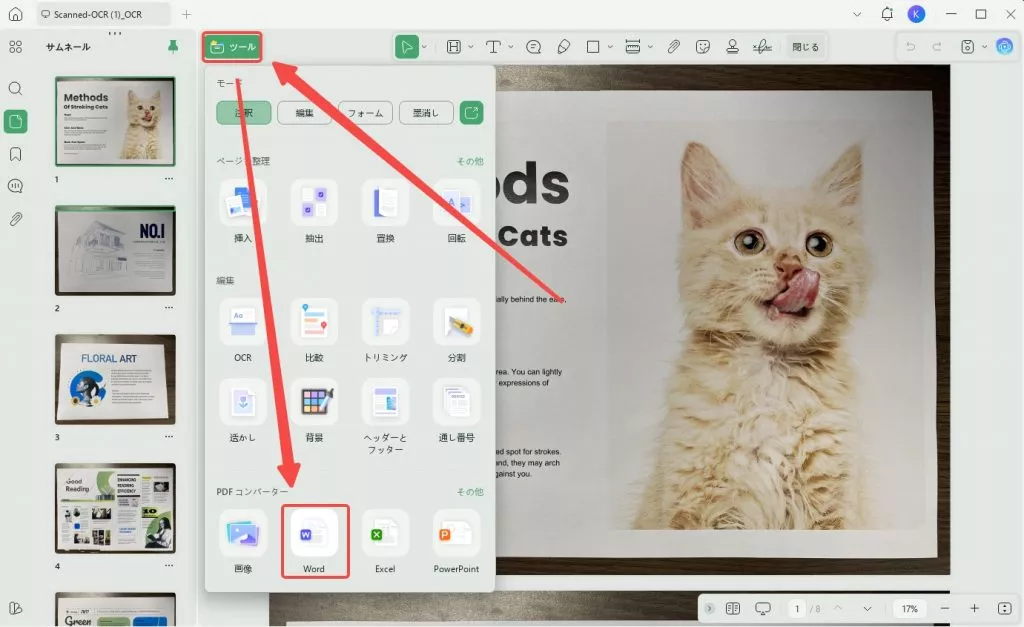The height and width of the screenshot is (627, 1024).
Task: Expand the save options dropdown arrow
Action: (x=984, y=47)
